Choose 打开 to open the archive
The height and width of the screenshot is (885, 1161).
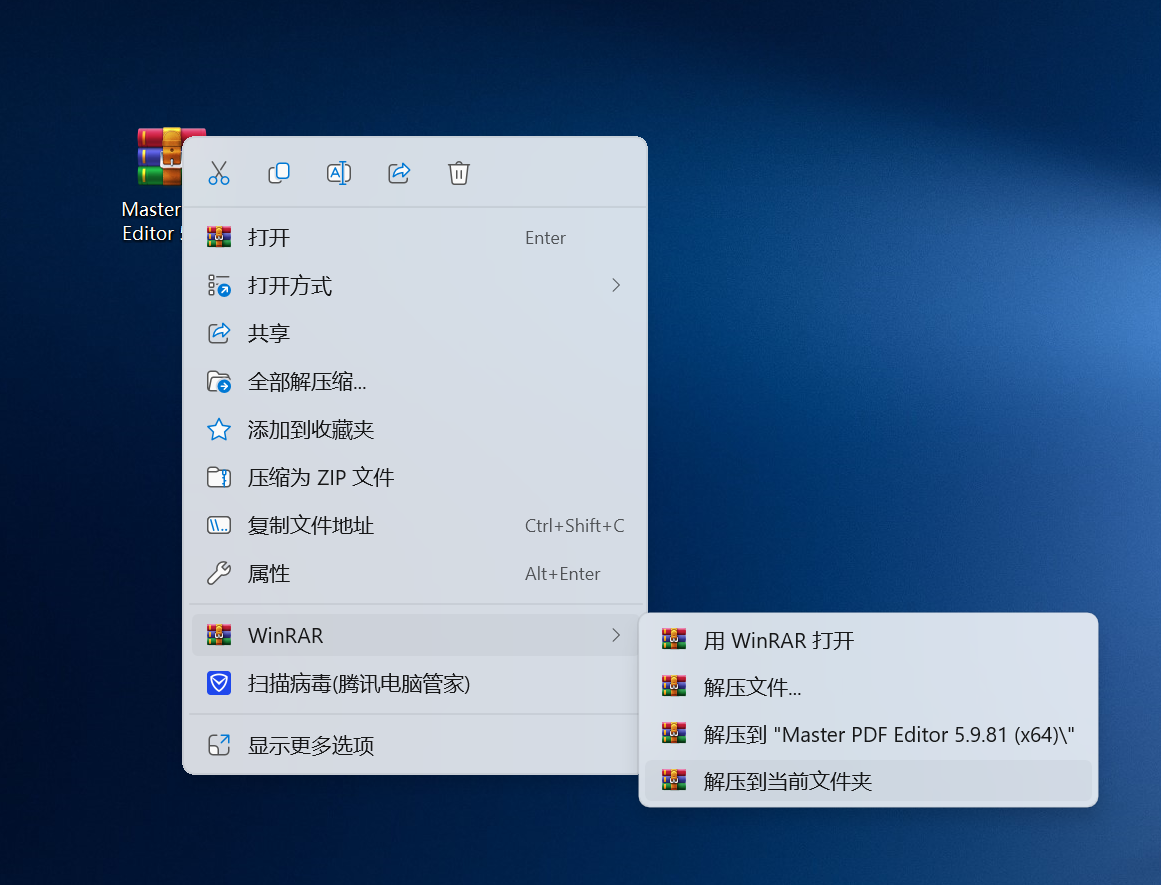269,238
